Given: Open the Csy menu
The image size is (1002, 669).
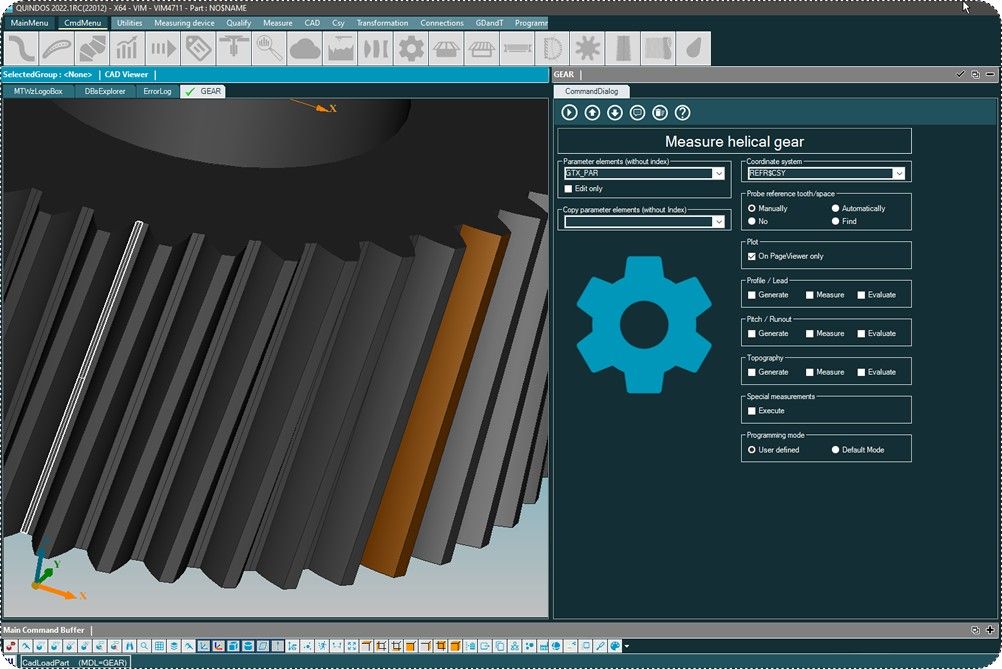Looking at the screenshot, I should tap(338, 23).
